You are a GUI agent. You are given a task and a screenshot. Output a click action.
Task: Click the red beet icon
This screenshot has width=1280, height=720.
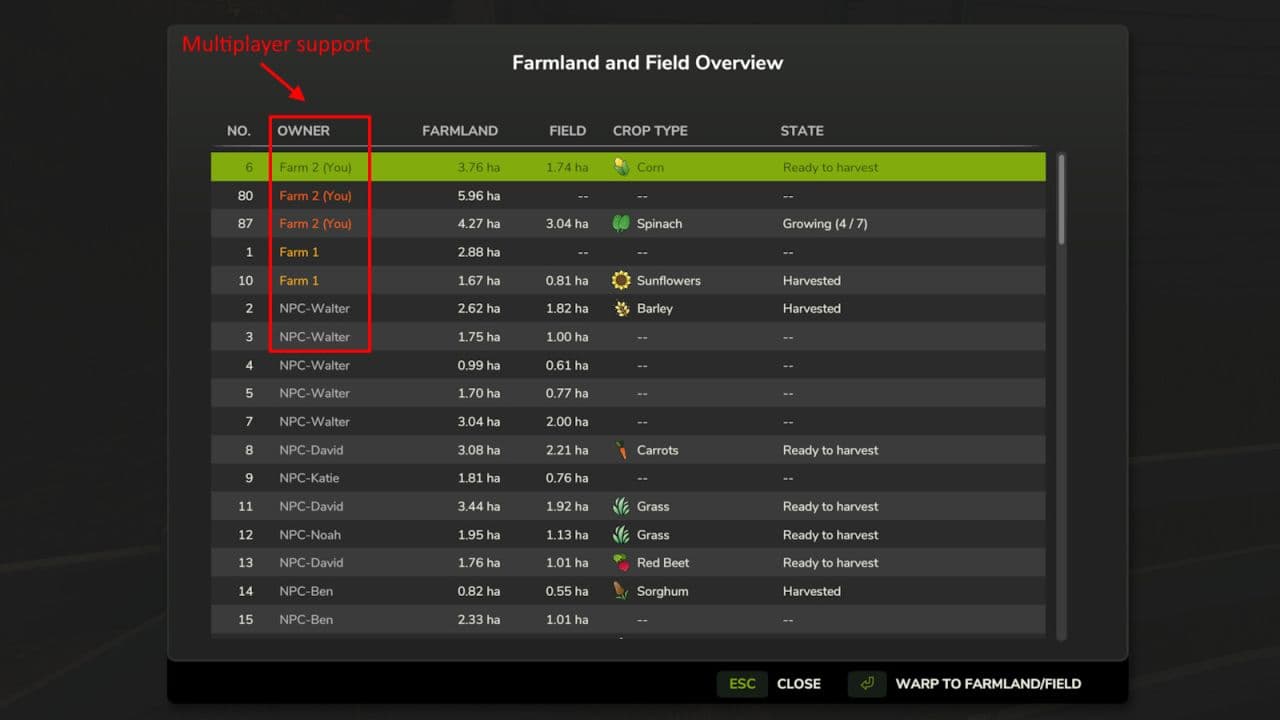621,563
